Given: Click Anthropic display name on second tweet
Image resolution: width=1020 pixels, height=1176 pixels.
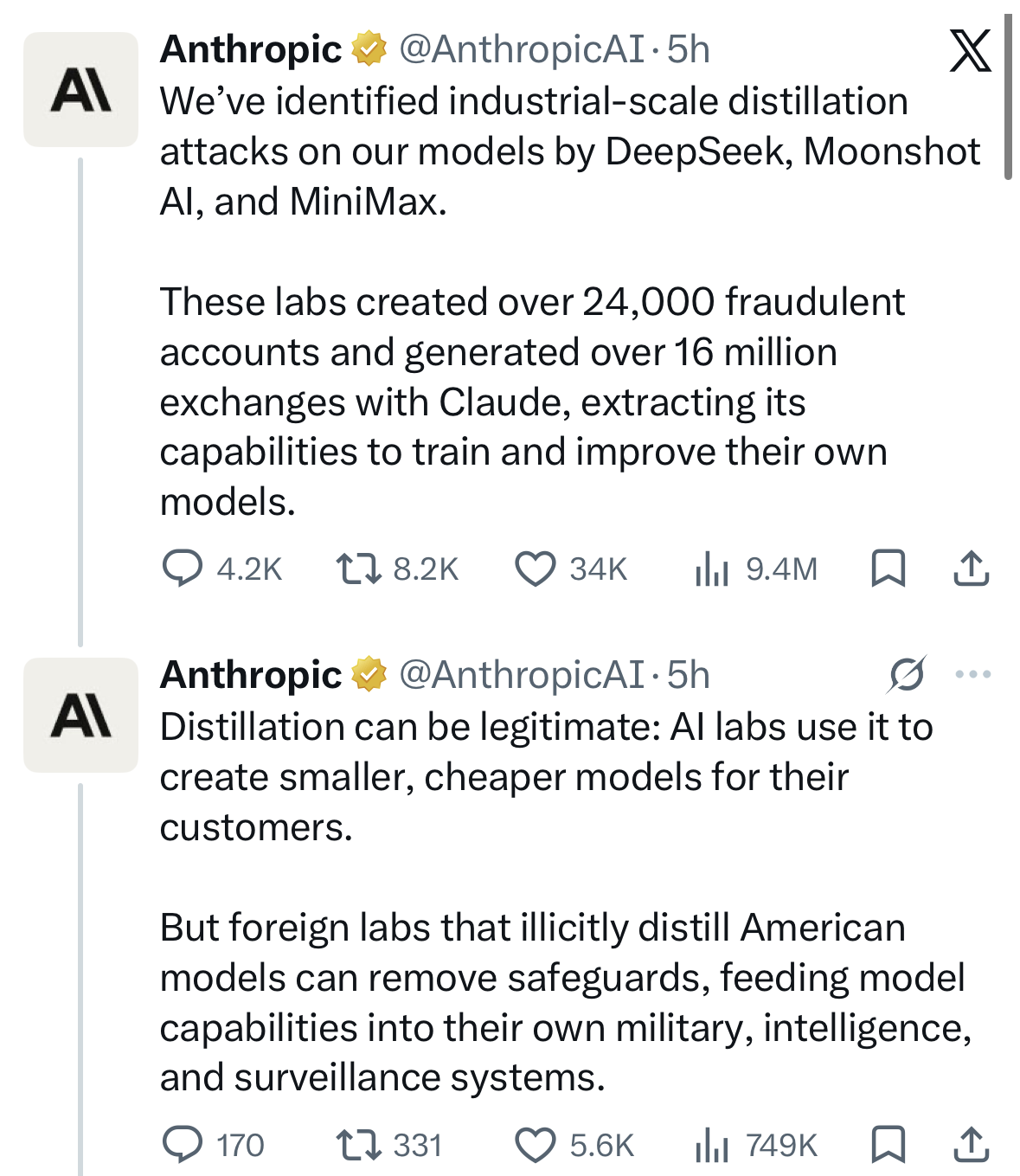Looking at the screenshot, I should [251, 675].
